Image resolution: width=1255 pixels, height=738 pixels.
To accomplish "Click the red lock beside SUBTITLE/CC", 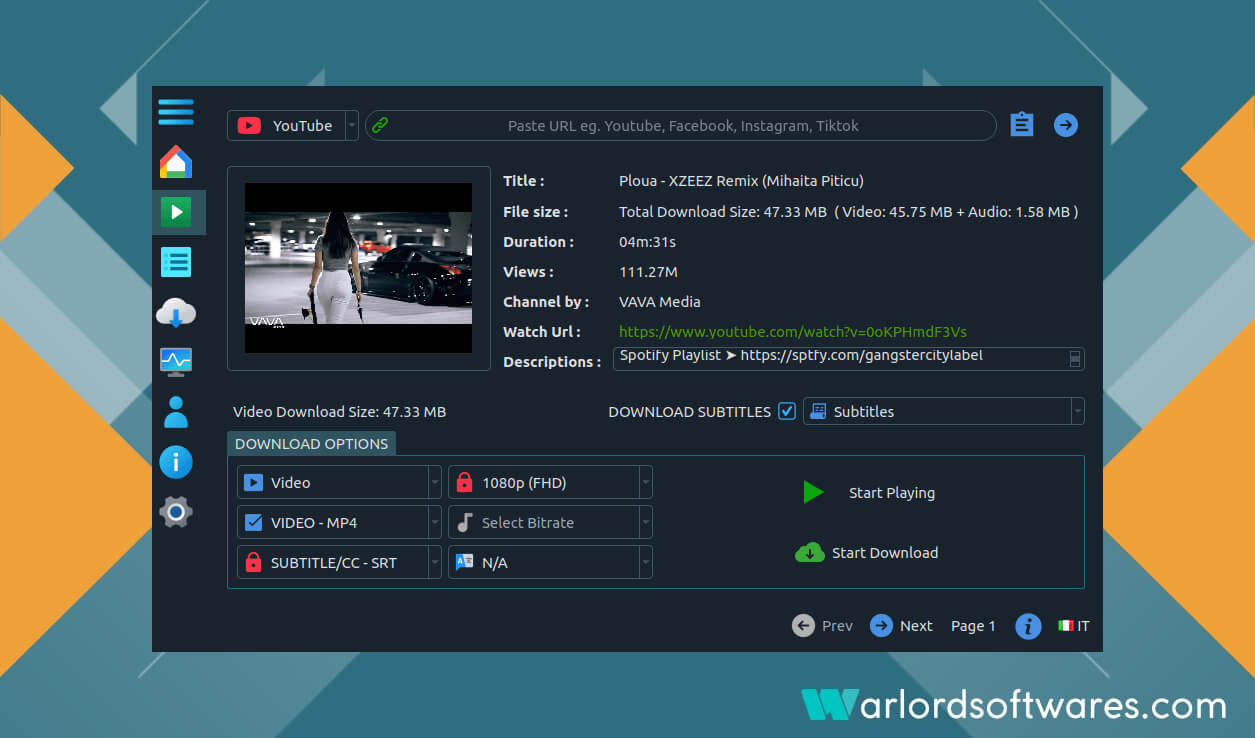I will (254, 562).
